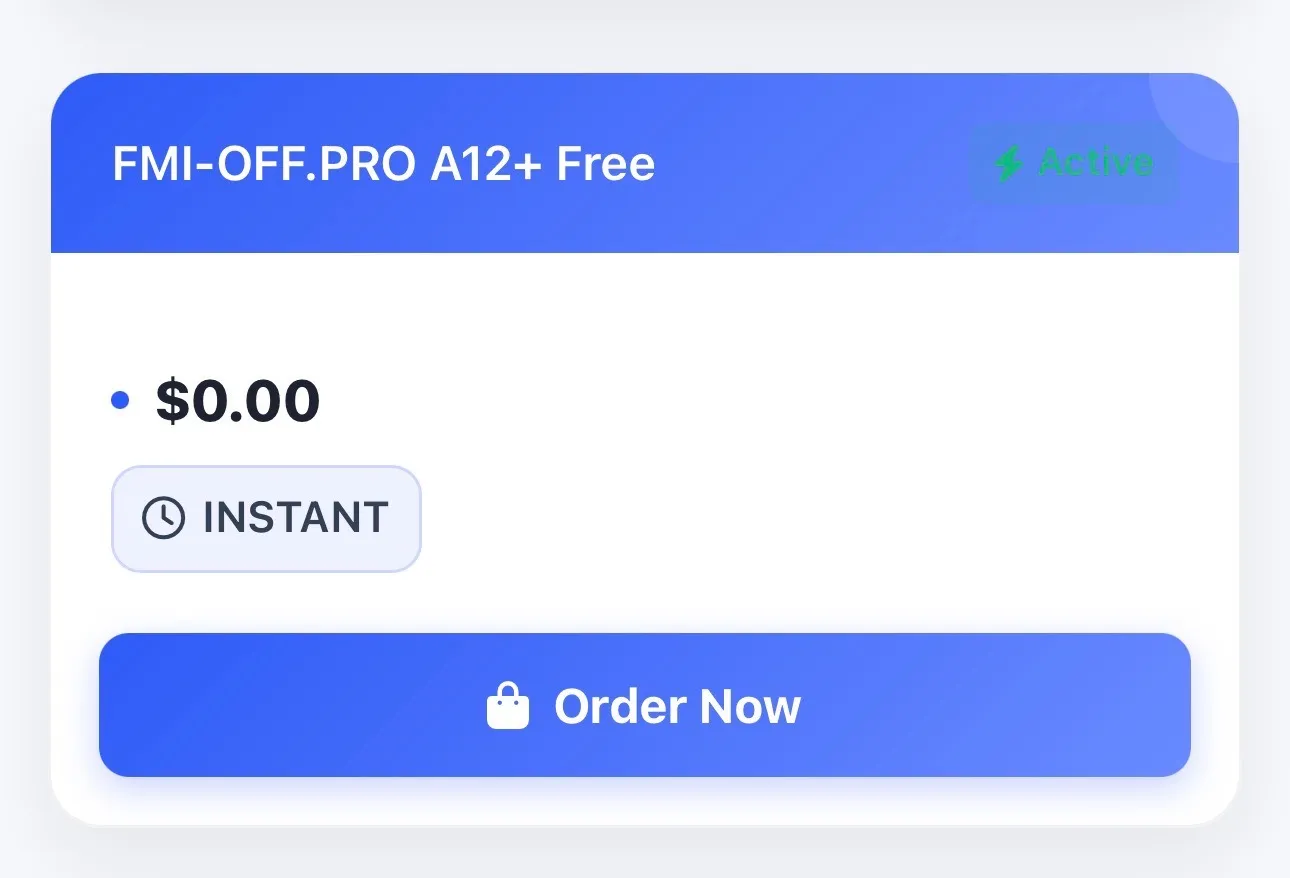Image resolution: width=1290 pixels, height=878 pixels.
Task: Click the clock icon beside INSTANT
Action: (163, 518)
